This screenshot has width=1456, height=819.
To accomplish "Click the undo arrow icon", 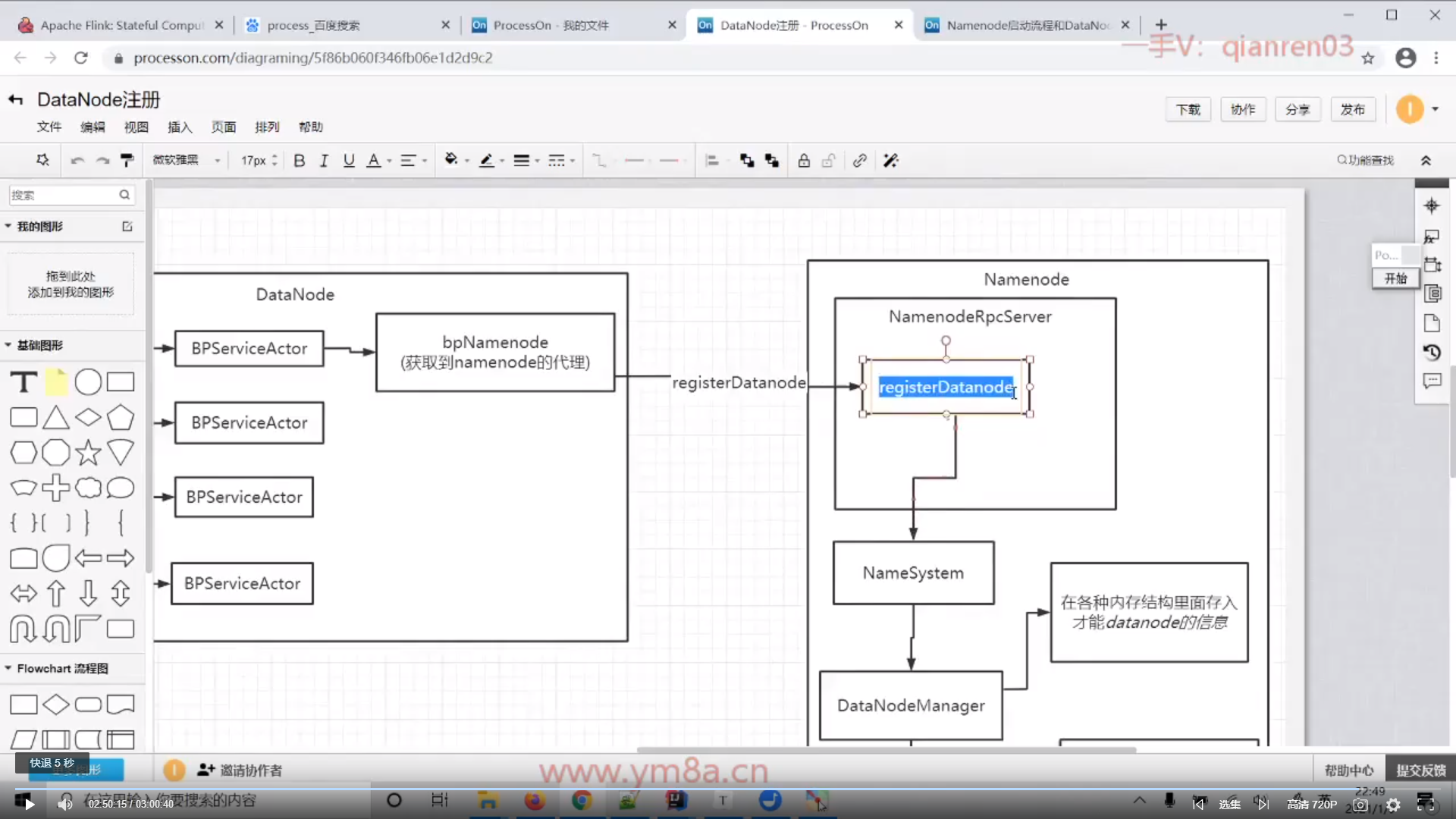I will (77, 161).
